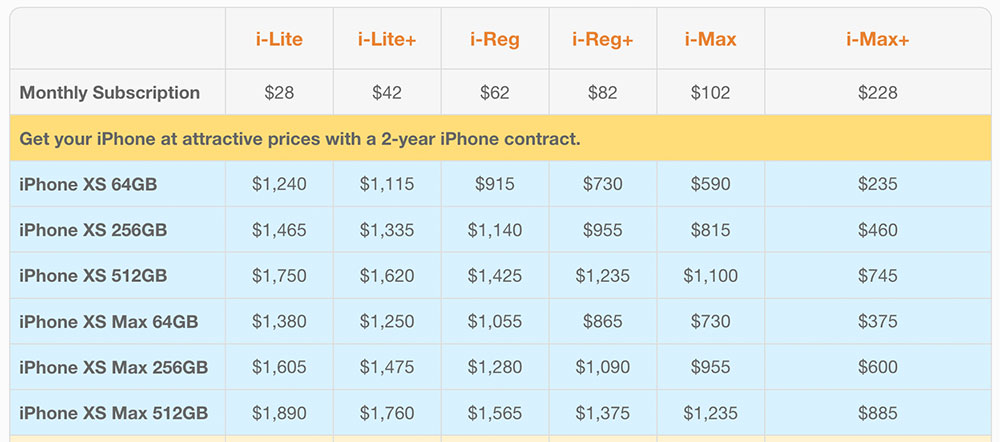This screenshot has height=442, width=1000.
Task: Click the i-Max+ plan heading
Action: [x=877, y=40]
